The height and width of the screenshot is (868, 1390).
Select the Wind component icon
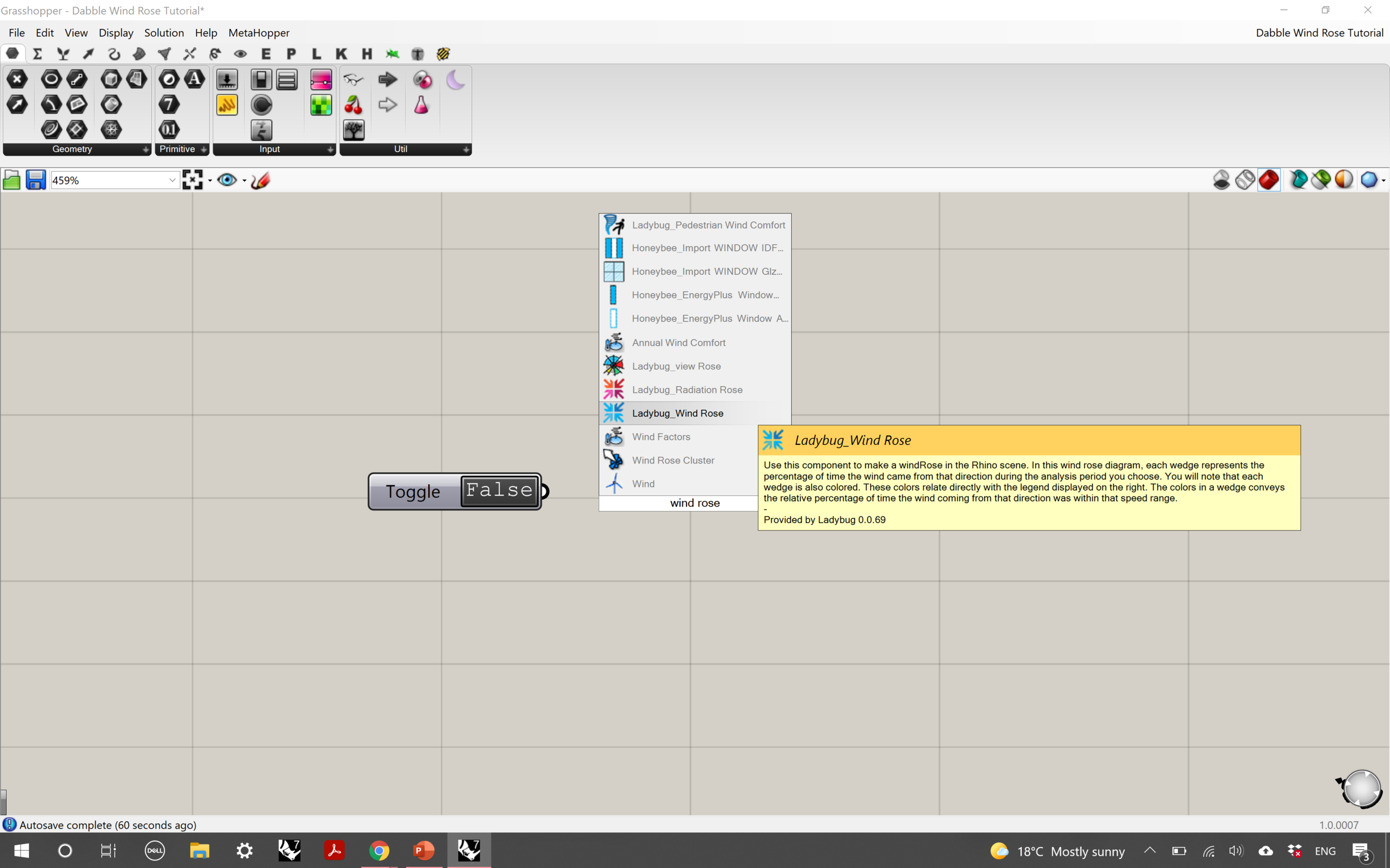613,483
